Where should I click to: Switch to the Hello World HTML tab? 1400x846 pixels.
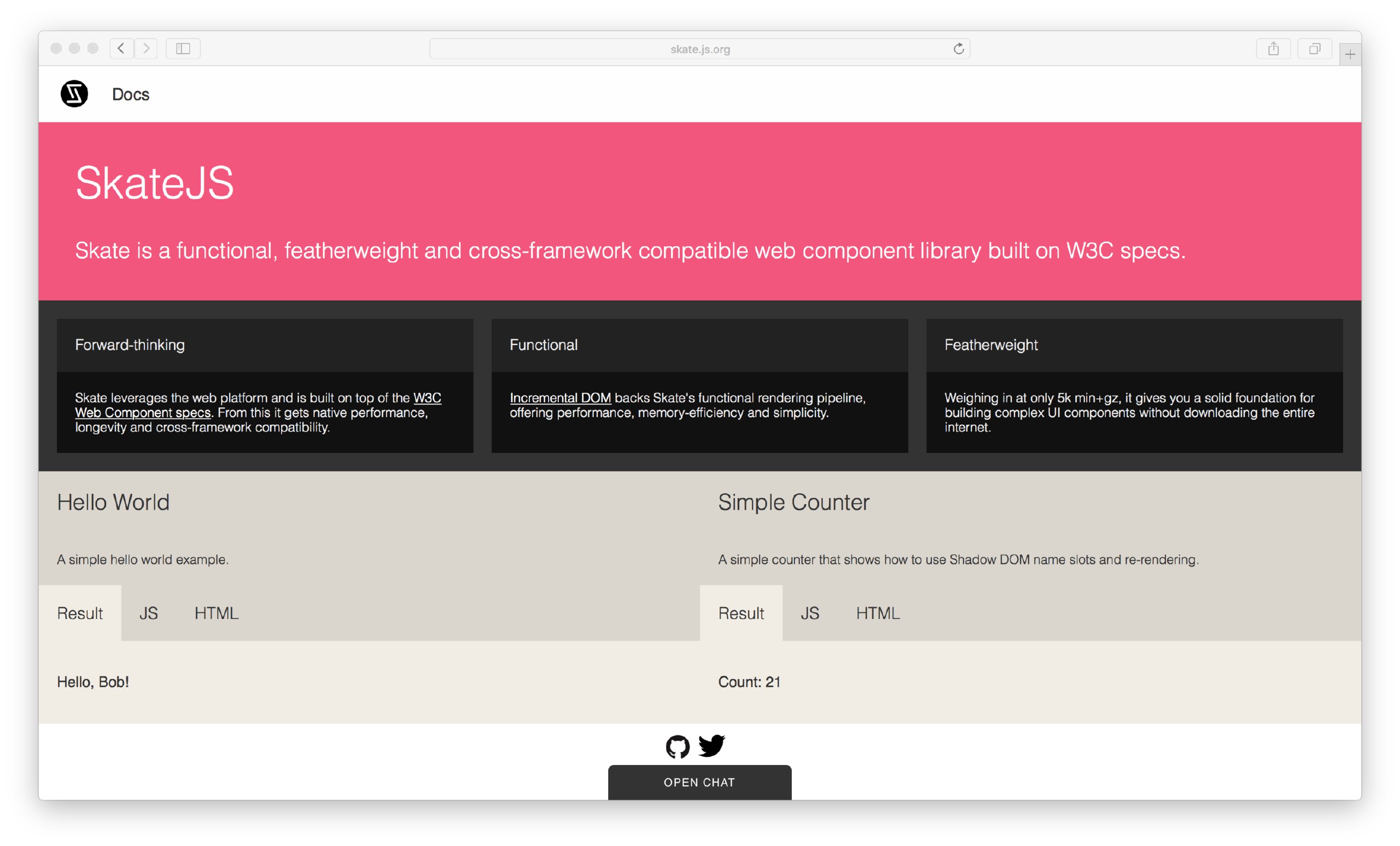[217, 613]
